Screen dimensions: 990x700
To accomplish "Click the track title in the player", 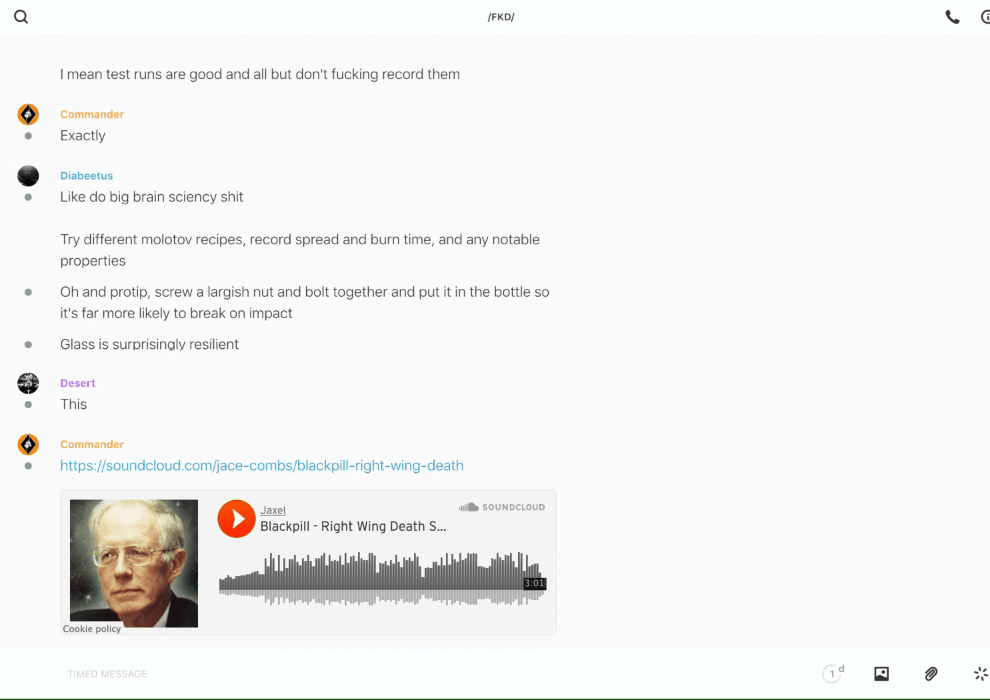I will tap(353, 526).
